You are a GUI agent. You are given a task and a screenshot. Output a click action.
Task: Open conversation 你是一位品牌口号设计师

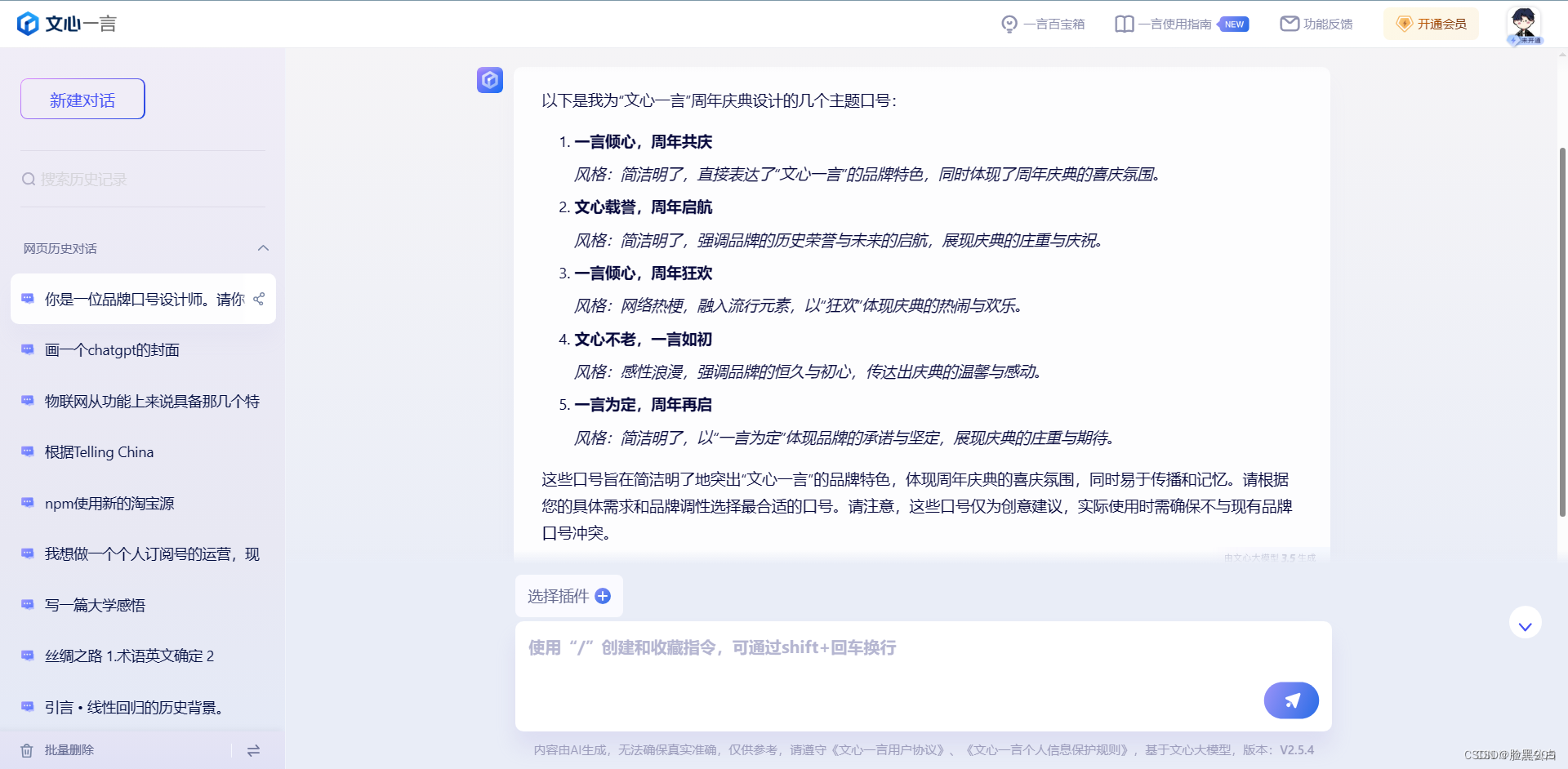[x=143, y=299]
